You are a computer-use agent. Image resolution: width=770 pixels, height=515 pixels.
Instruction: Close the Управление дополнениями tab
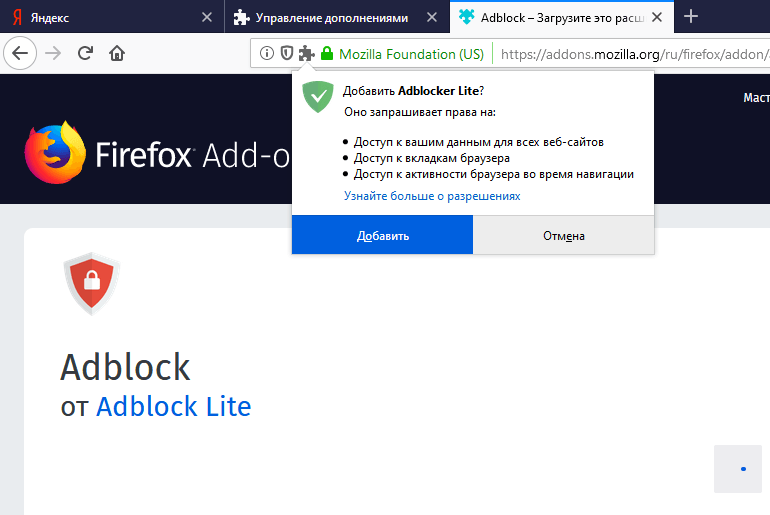point(432,17)
